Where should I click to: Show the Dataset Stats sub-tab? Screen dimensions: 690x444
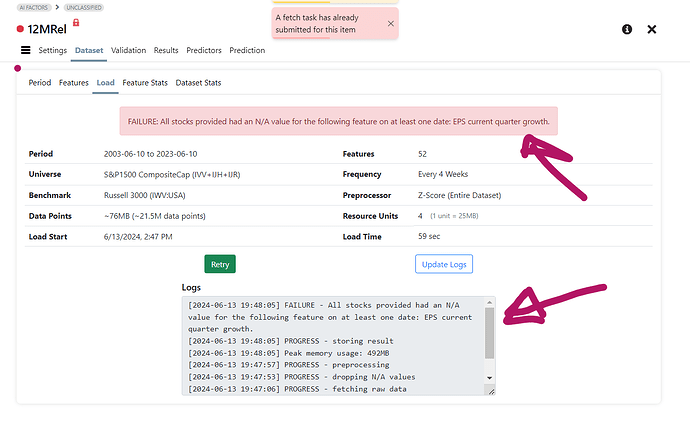click(x=199, y=83)
